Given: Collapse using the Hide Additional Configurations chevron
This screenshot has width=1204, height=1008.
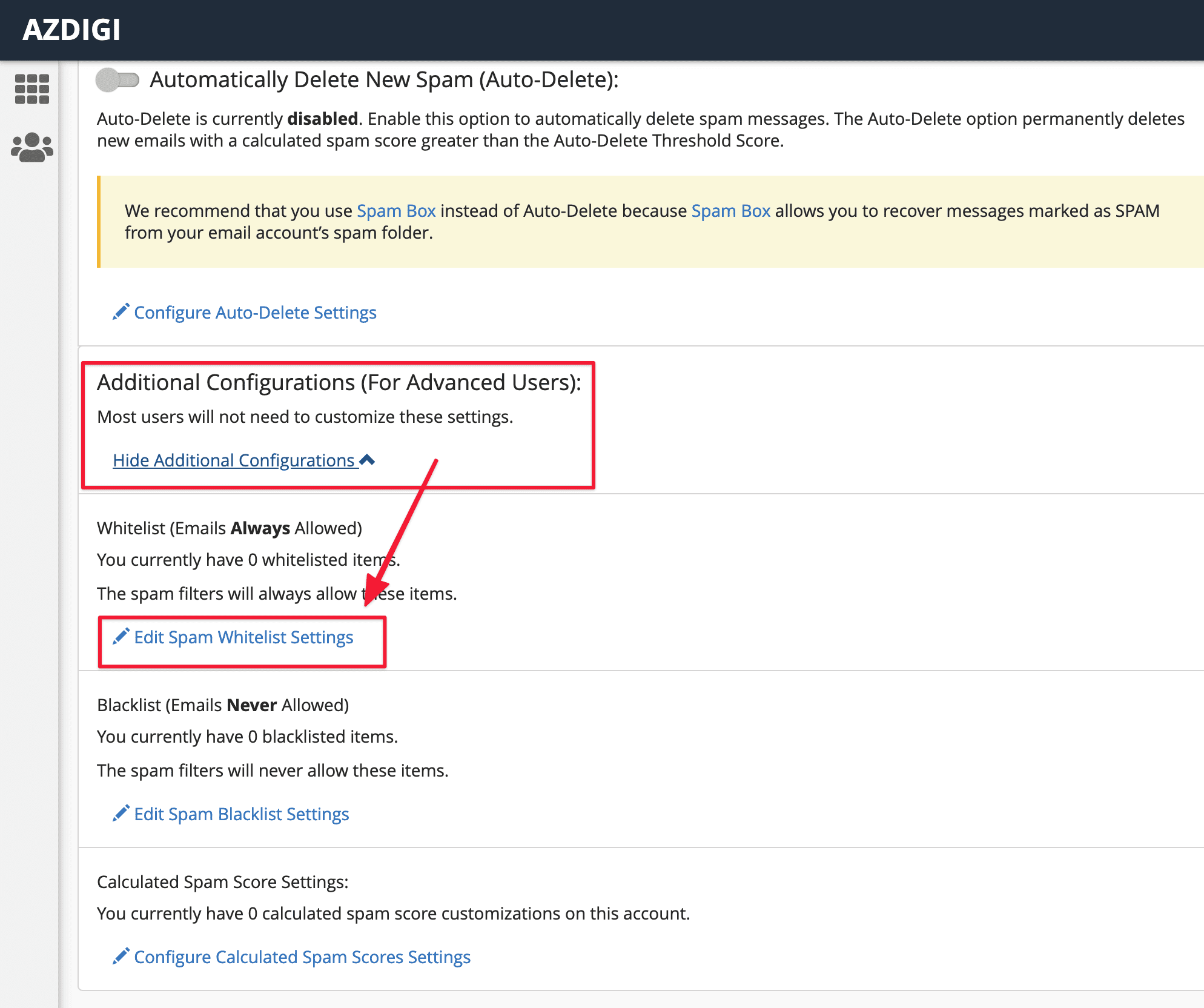Looking at the screenshot, I should click(367, 460).
